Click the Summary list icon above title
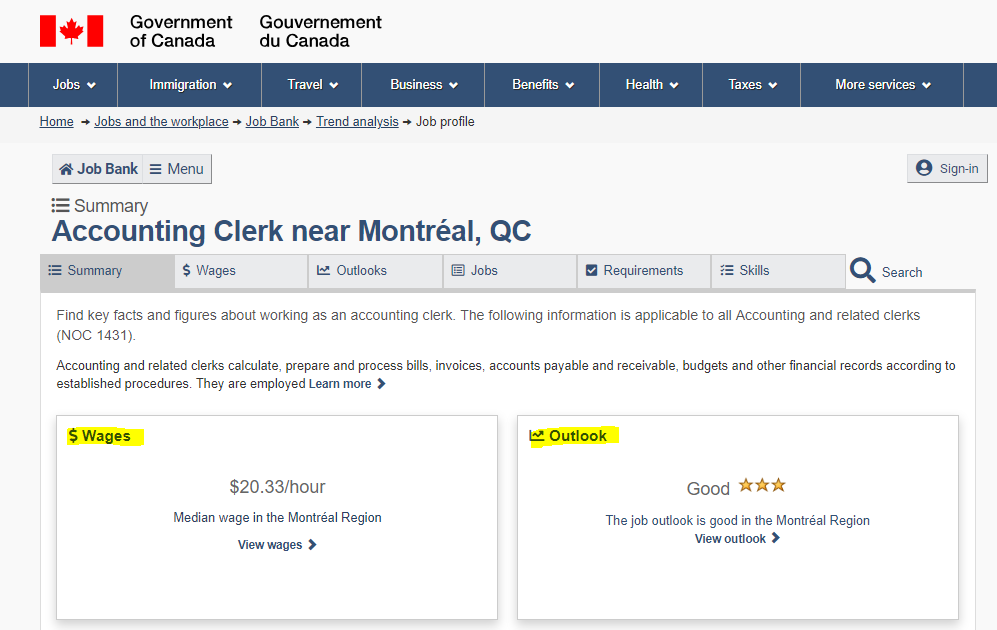 pos(60,205)
